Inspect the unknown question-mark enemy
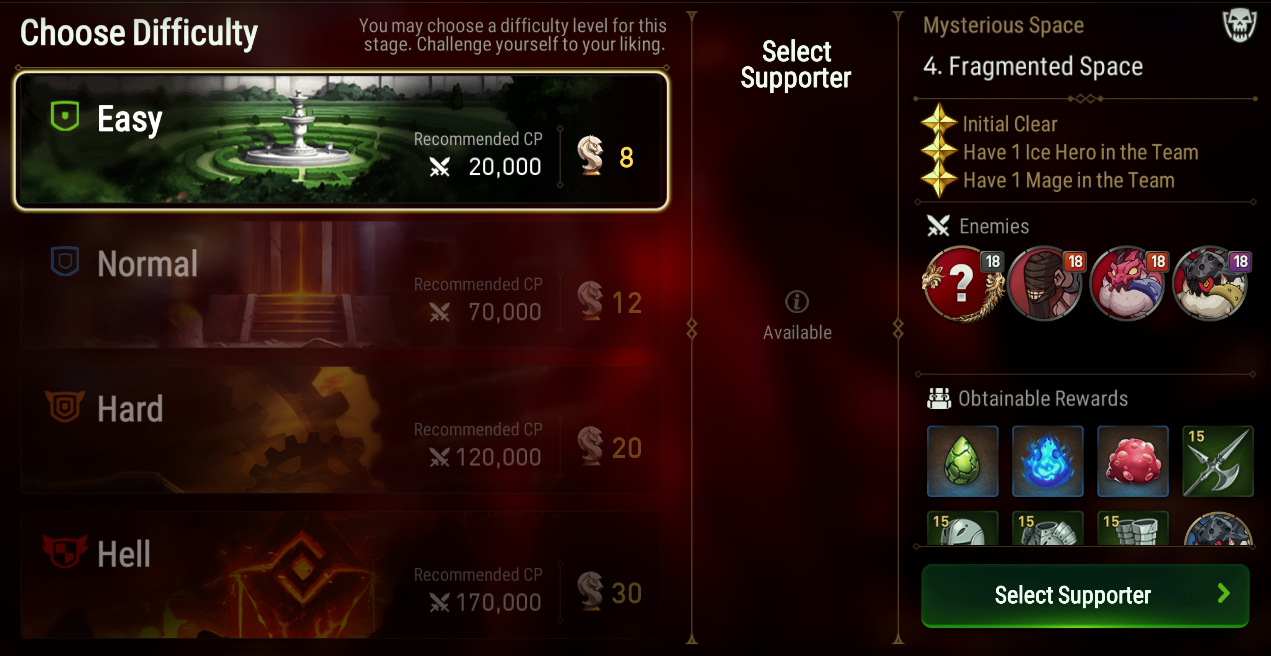This screenshot has width=1271, height=656. [x=962, y=283]
